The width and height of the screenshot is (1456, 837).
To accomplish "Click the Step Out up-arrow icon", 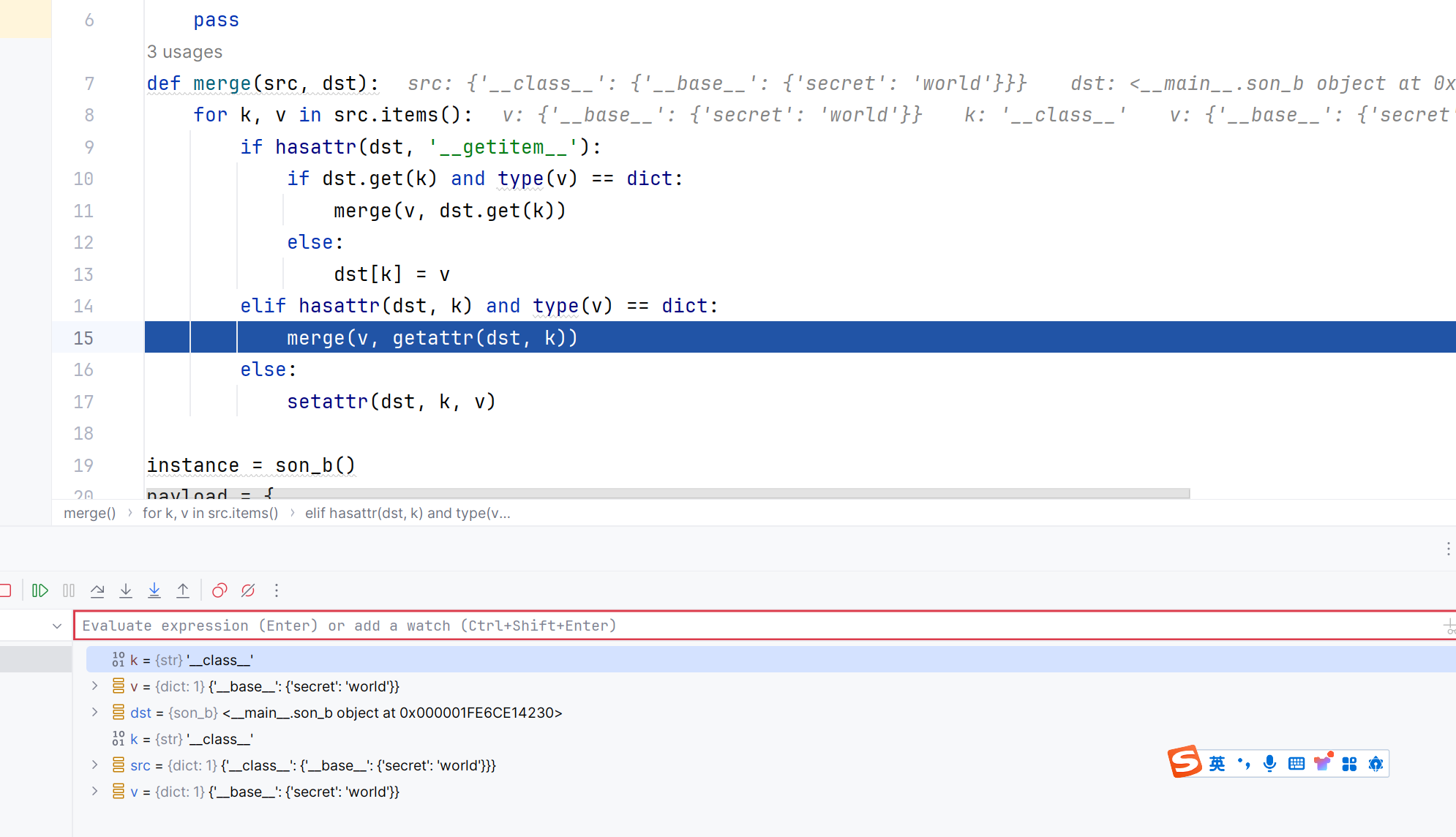I will [x=183, y=590].
